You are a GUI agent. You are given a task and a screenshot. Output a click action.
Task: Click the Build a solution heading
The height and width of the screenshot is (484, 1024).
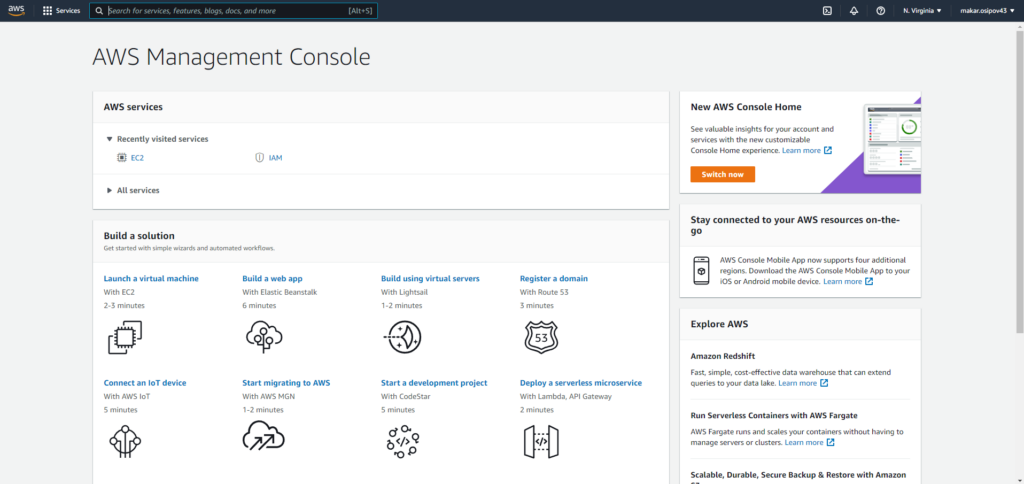pos(139,236)
